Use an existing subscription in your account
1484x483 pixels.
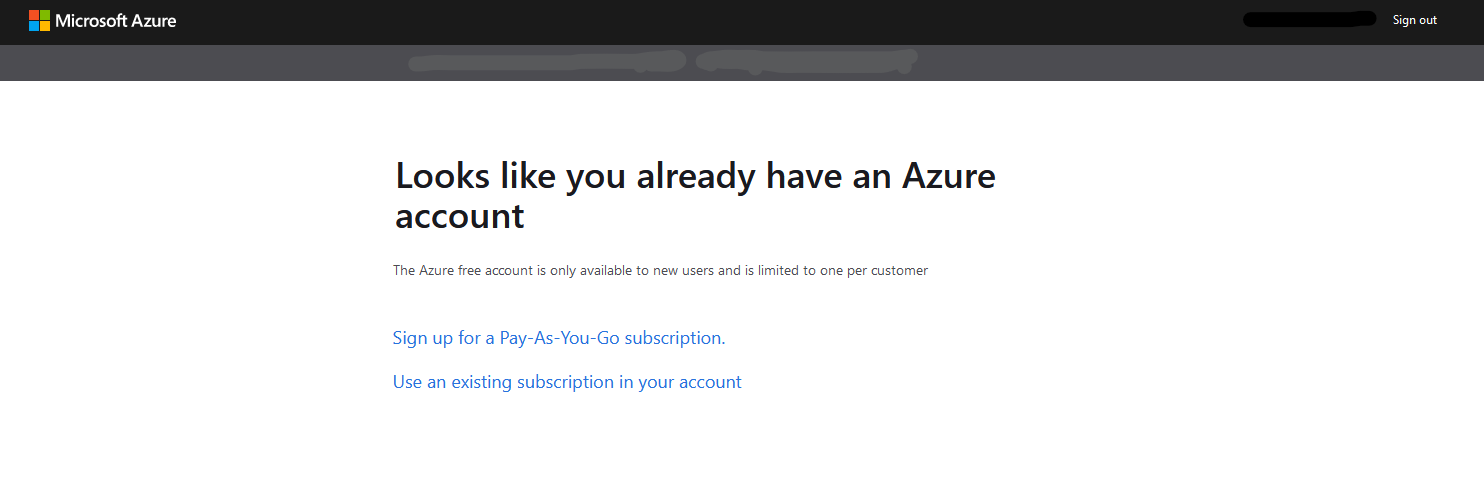(x=567, y=382)
